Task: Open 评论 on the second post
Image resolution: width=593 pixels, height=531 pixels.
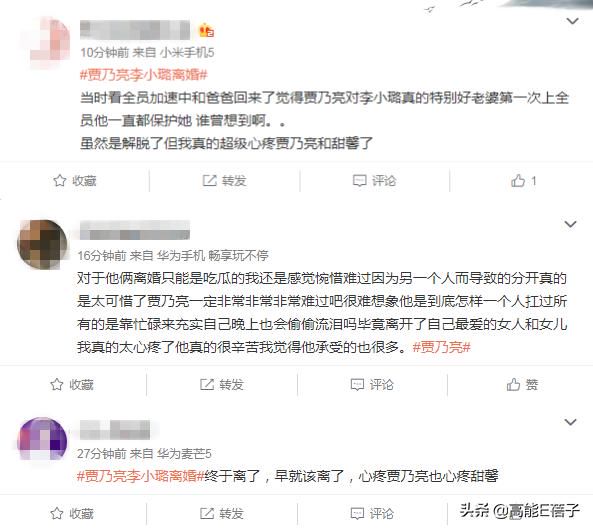Action: [x=372, y=385]
